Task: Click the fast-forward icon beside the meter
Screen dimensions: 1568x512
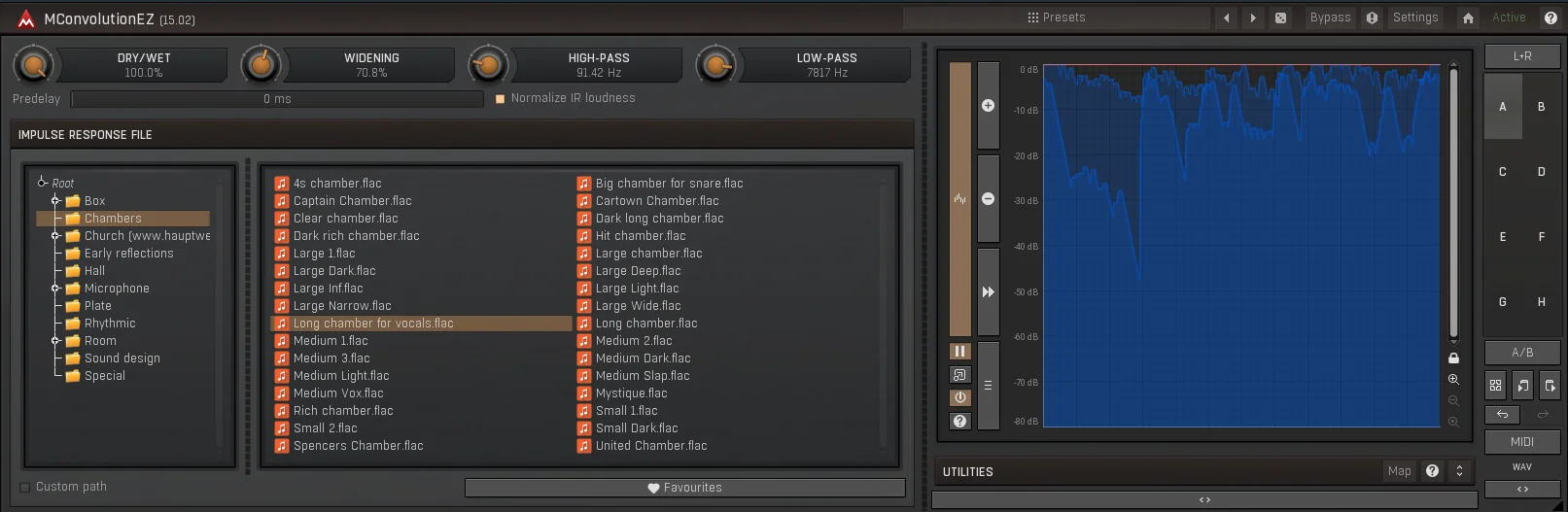Action: tap(988, 291)
